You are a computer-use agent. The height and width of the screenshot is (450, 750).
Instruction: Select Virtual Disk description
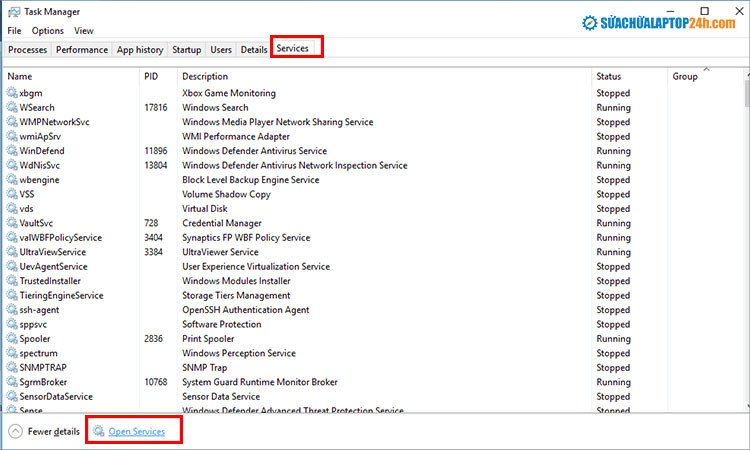coord(205,209)
